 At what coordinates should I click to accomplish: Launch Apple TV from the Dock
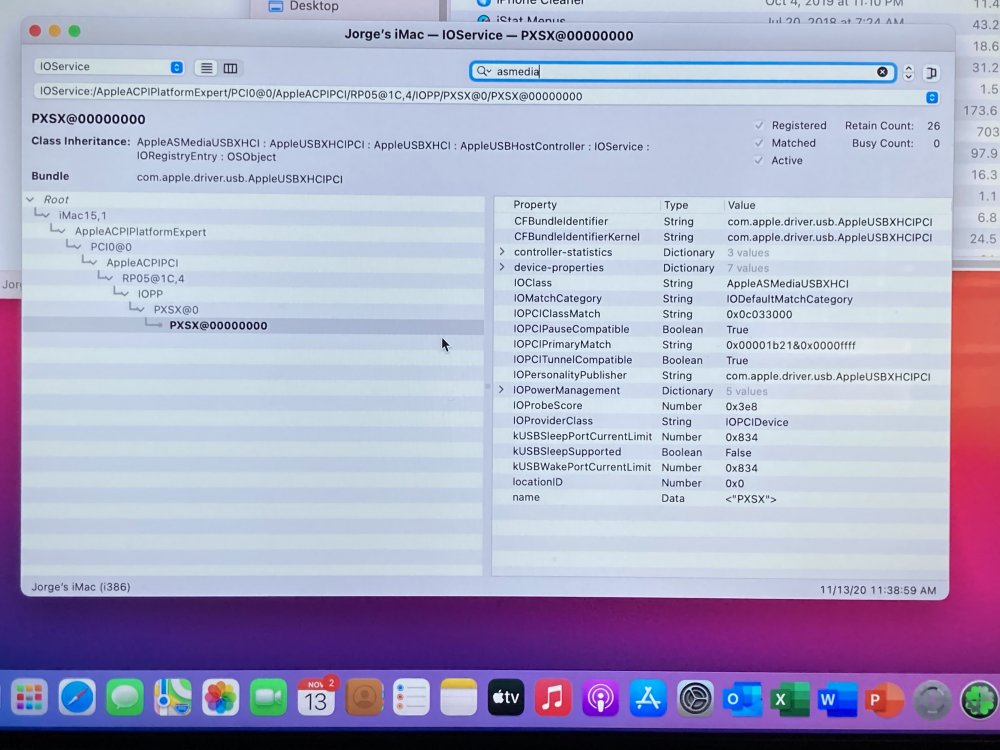click(x=506, y=698)
